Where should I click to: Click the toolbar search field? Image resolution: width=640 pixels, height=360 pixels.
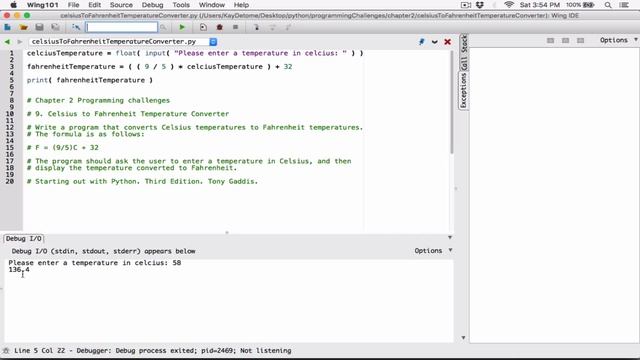point(122,27)
